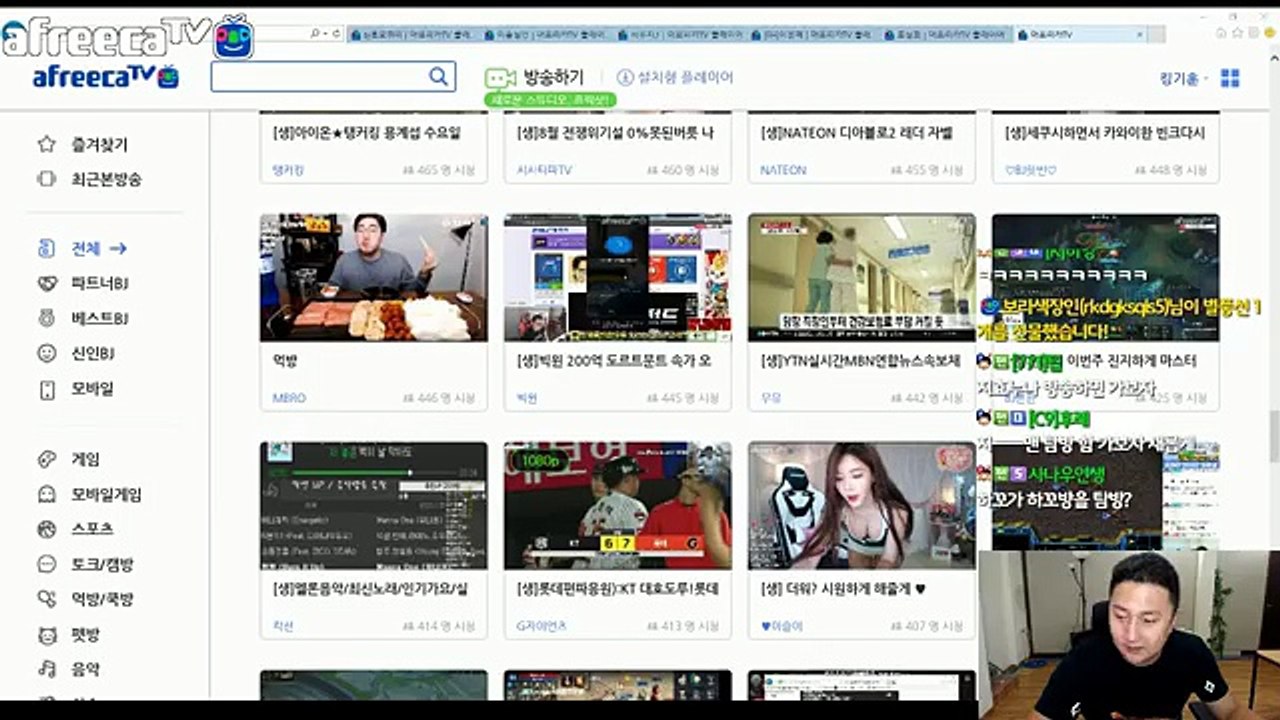
Task: Open the 게임 game category
Action: (69, 459)
